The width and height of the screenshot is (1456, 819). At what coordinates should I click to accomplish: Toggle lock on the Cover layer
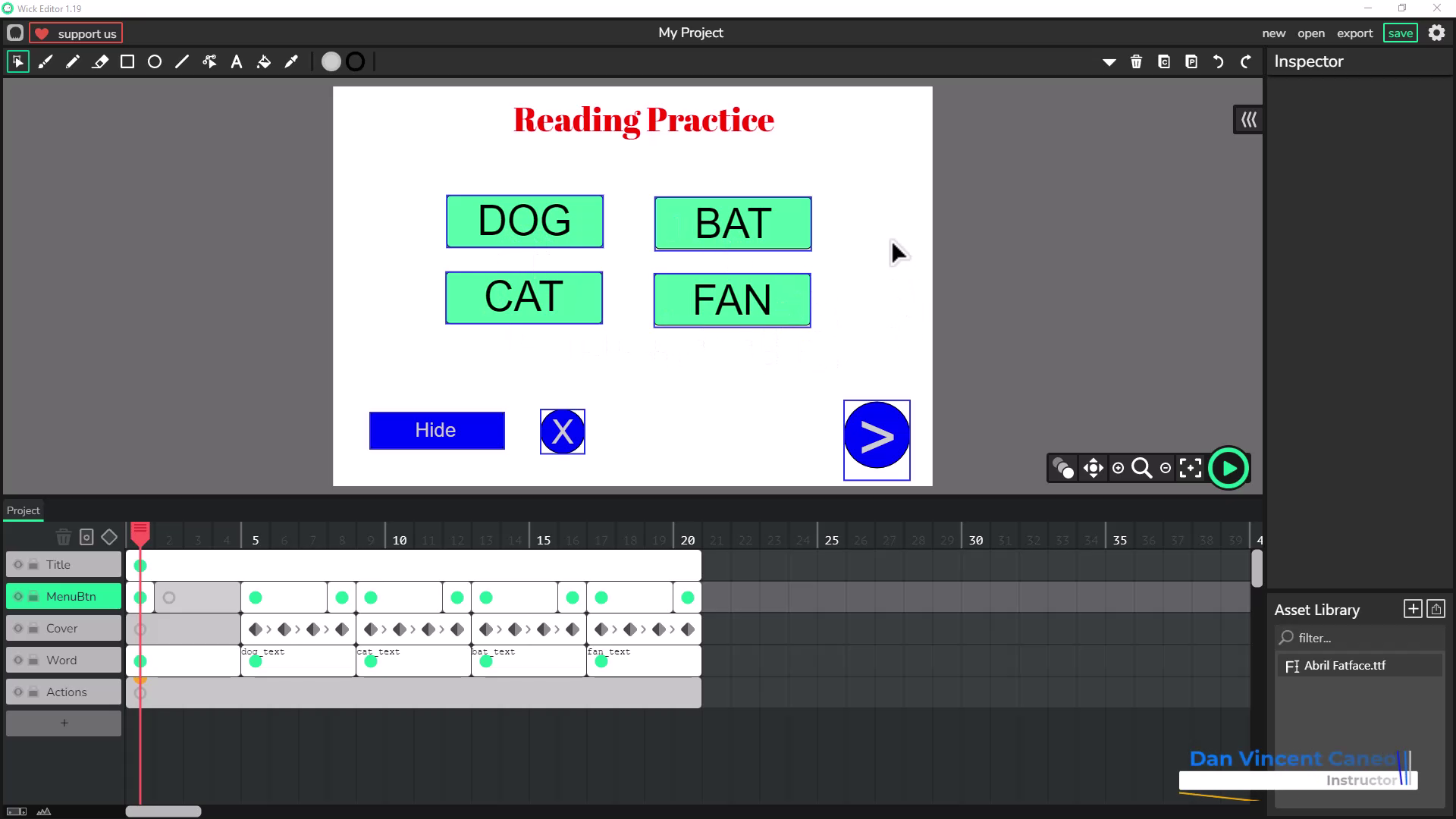pos(33,629)
